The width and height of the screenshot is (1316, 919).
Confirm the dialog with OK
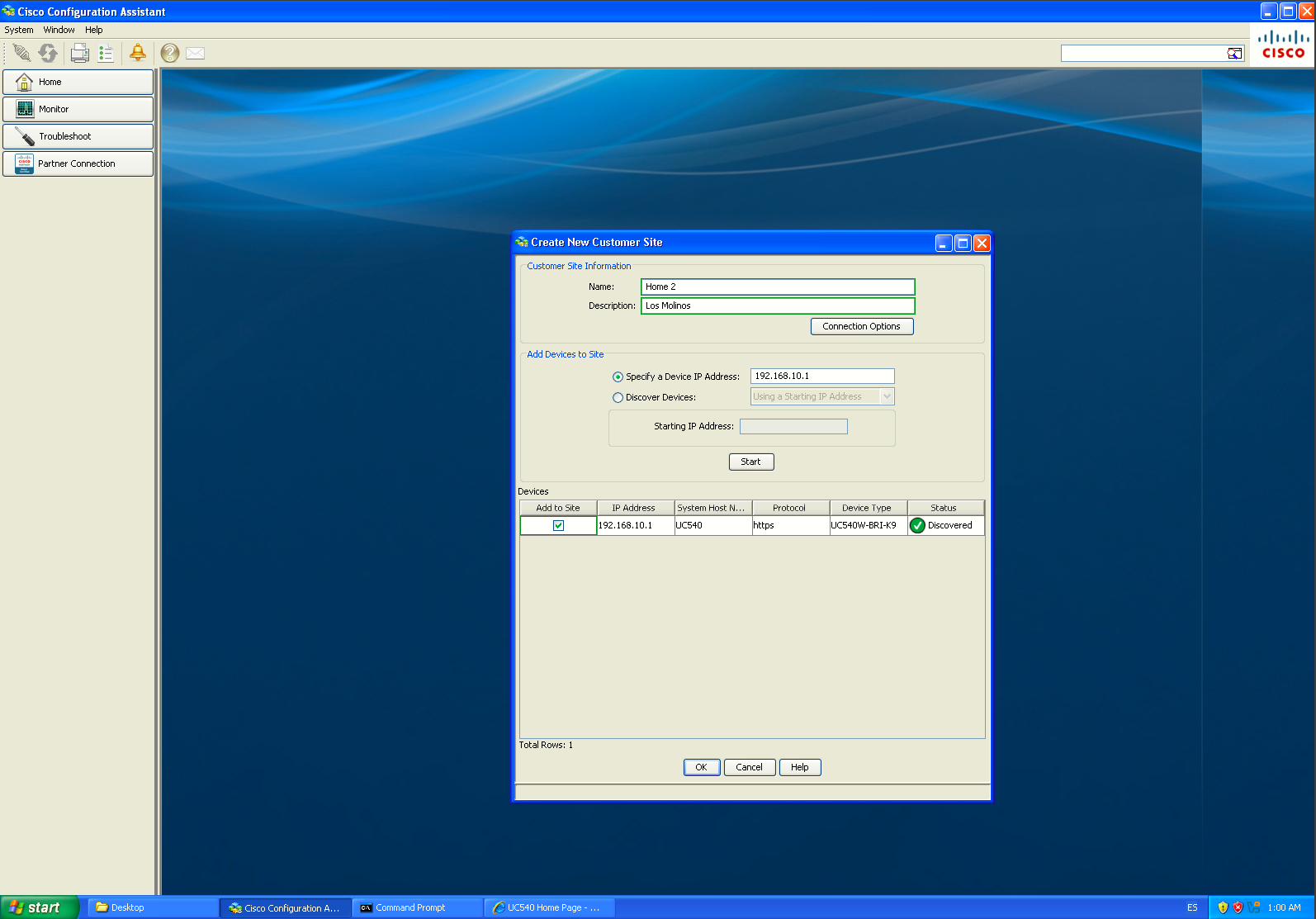click(x=702, y=767)
